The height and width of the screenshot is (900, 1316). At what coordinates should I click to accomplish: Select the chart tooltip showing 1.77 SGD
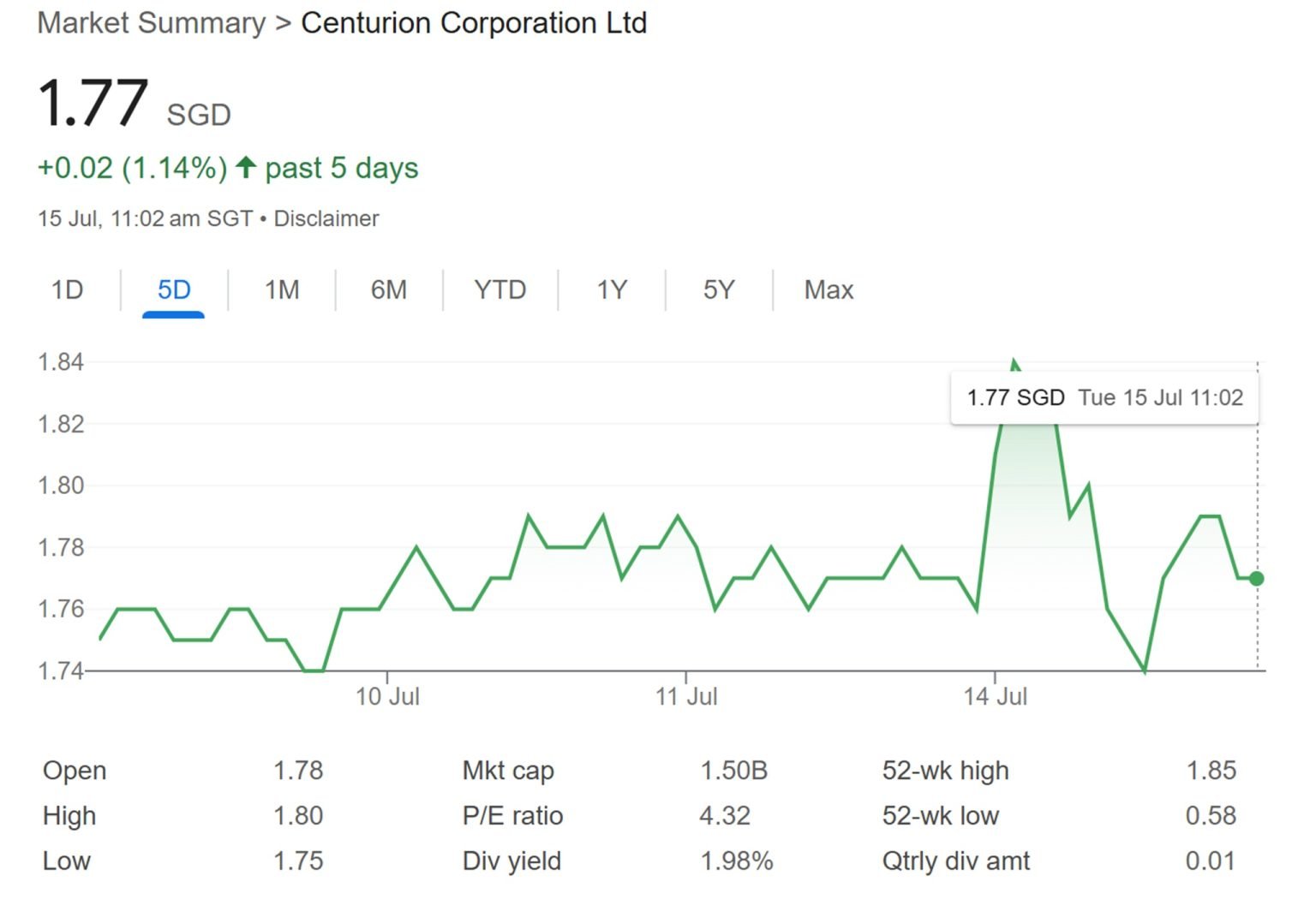coord(1105,396)
